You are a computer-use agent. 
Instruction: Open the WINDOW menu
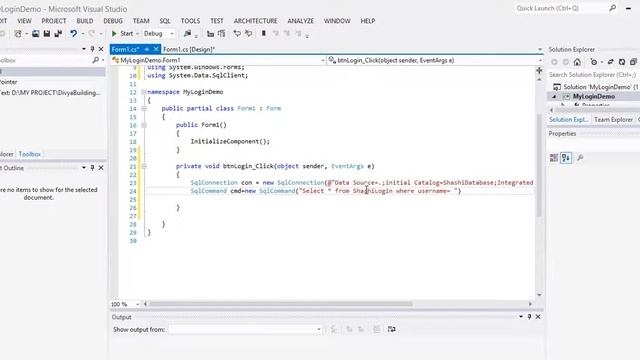pyautogui.click(x=337, y=21)
